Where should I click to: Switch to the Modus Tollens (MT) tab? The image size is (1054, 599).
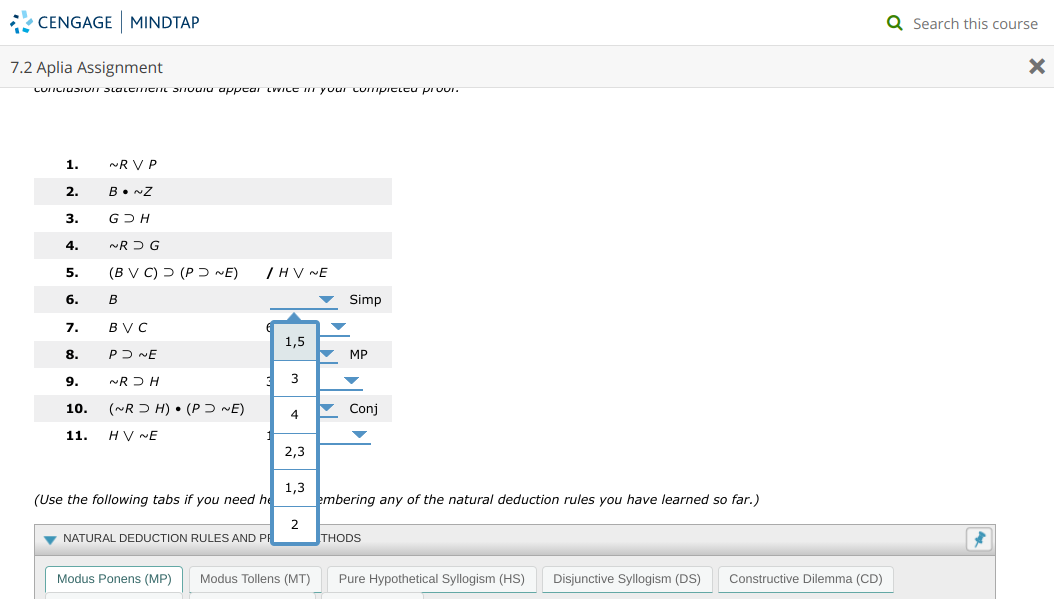coord(255,578)
